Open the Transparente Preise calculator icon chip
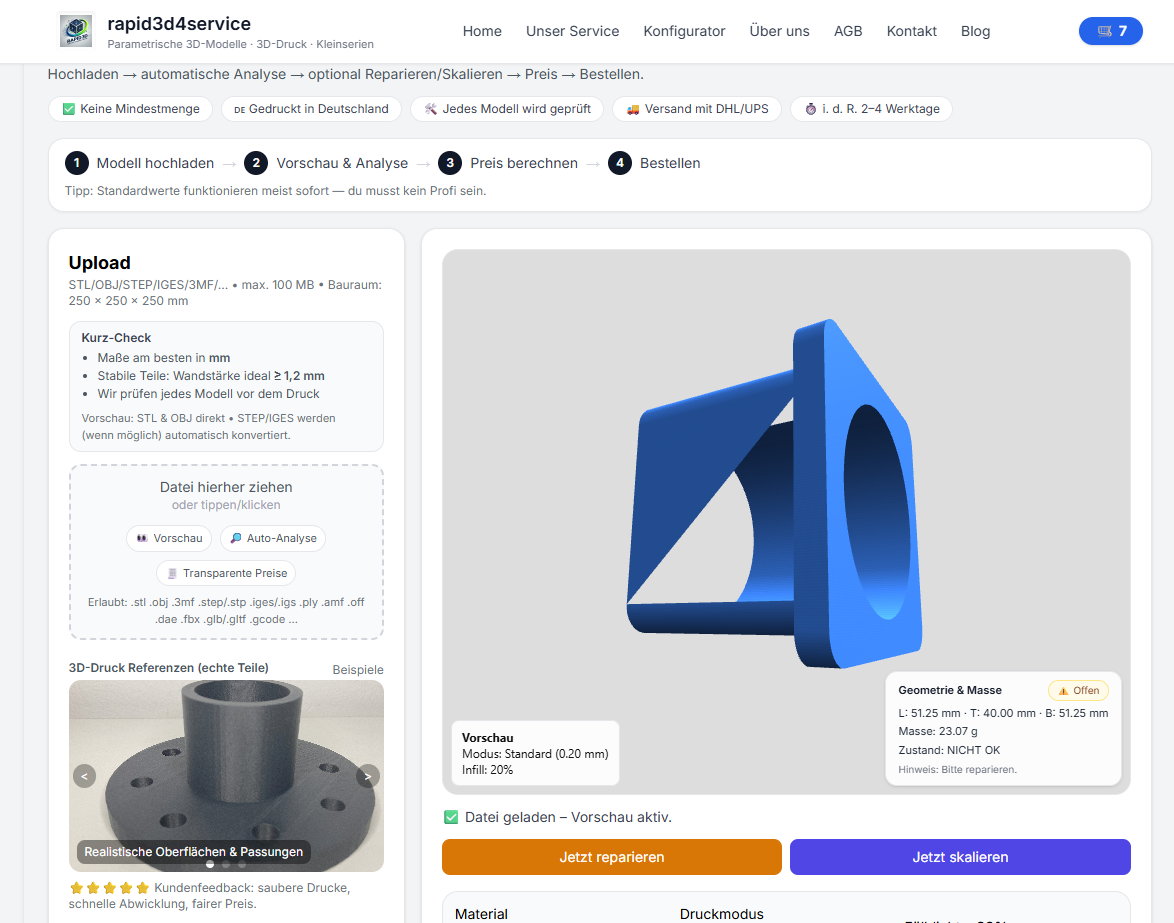The height and width of the screenshot is (923, 1174). pos(172,572)
